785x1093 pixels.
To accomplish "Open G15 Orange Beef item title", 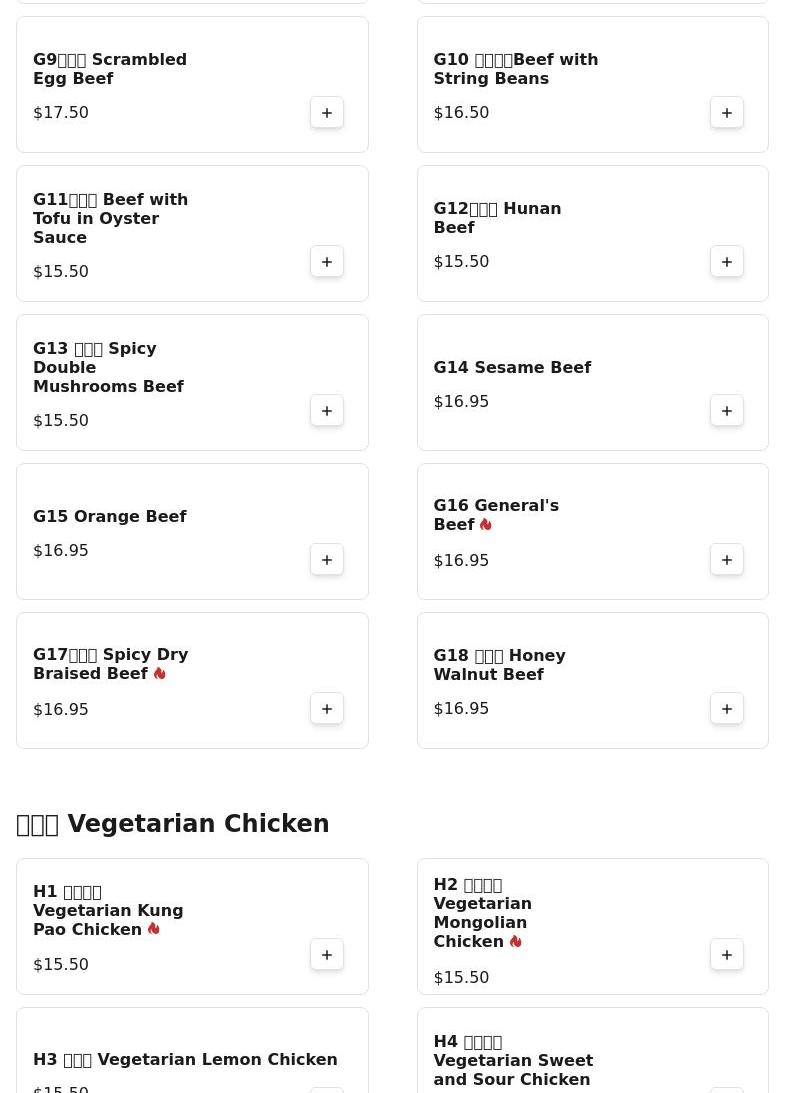I will [110, 517].
